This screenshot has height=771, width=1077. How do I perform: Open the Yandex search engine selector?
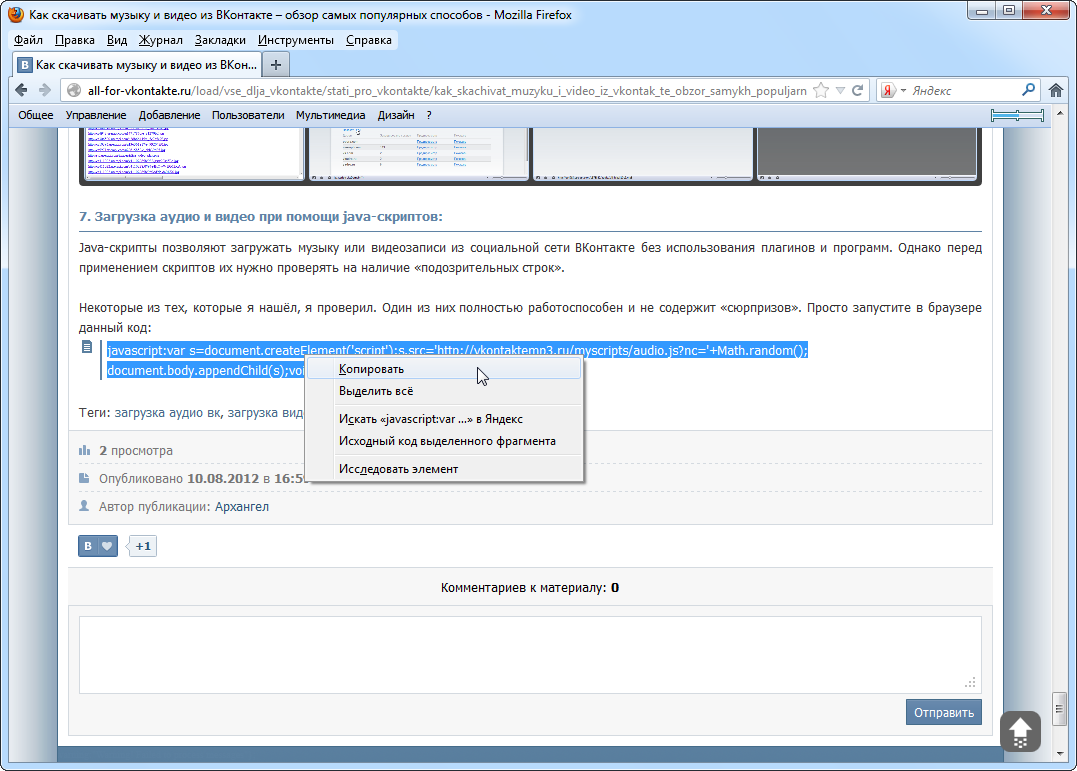[893, 91]
